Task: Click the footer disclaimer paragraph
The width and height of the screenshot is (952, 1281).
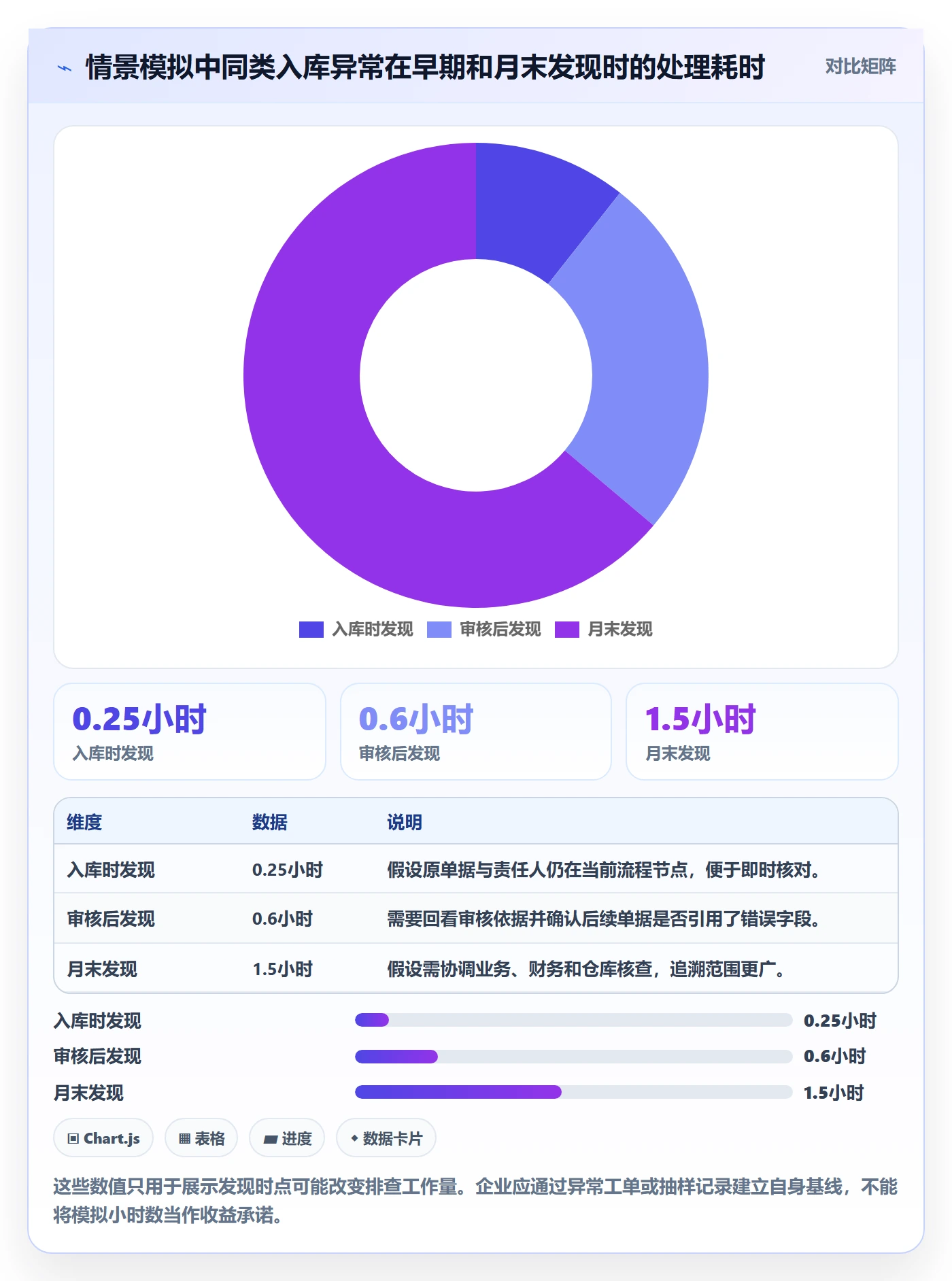Action: [475, 1201]
